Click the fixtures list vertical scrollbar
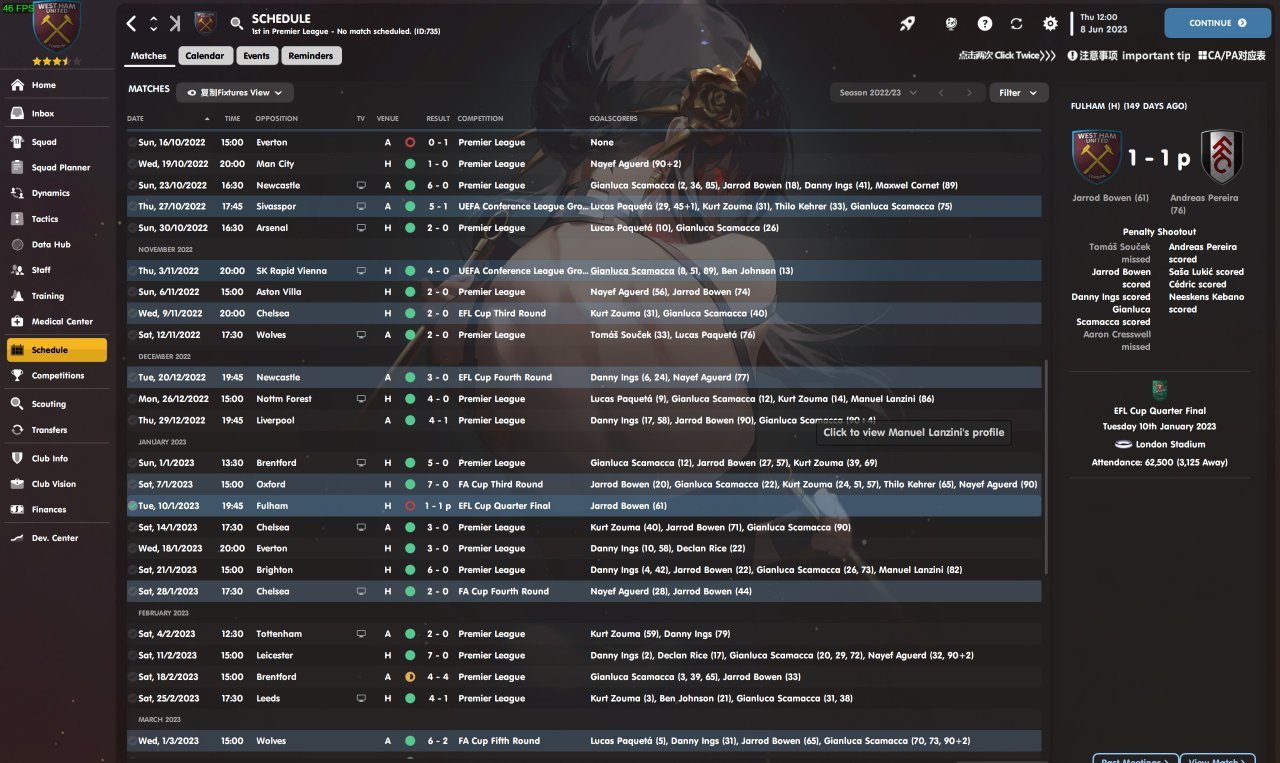Image resolution: width=1280 pixels, height=763 pixels. pos(1047,465)
